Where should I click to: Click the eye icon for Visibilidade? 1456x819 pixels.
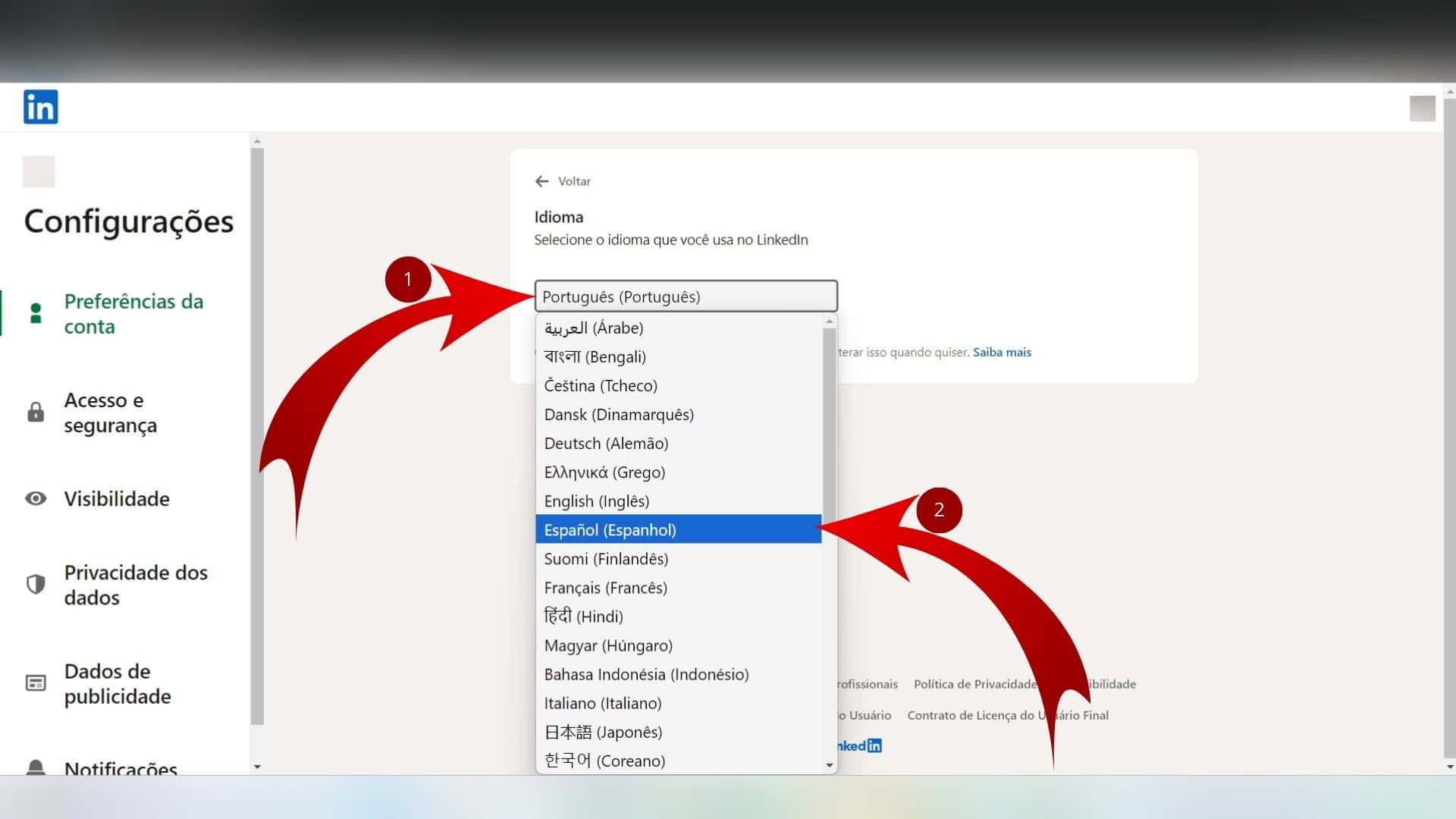click(x=36, y=498)
